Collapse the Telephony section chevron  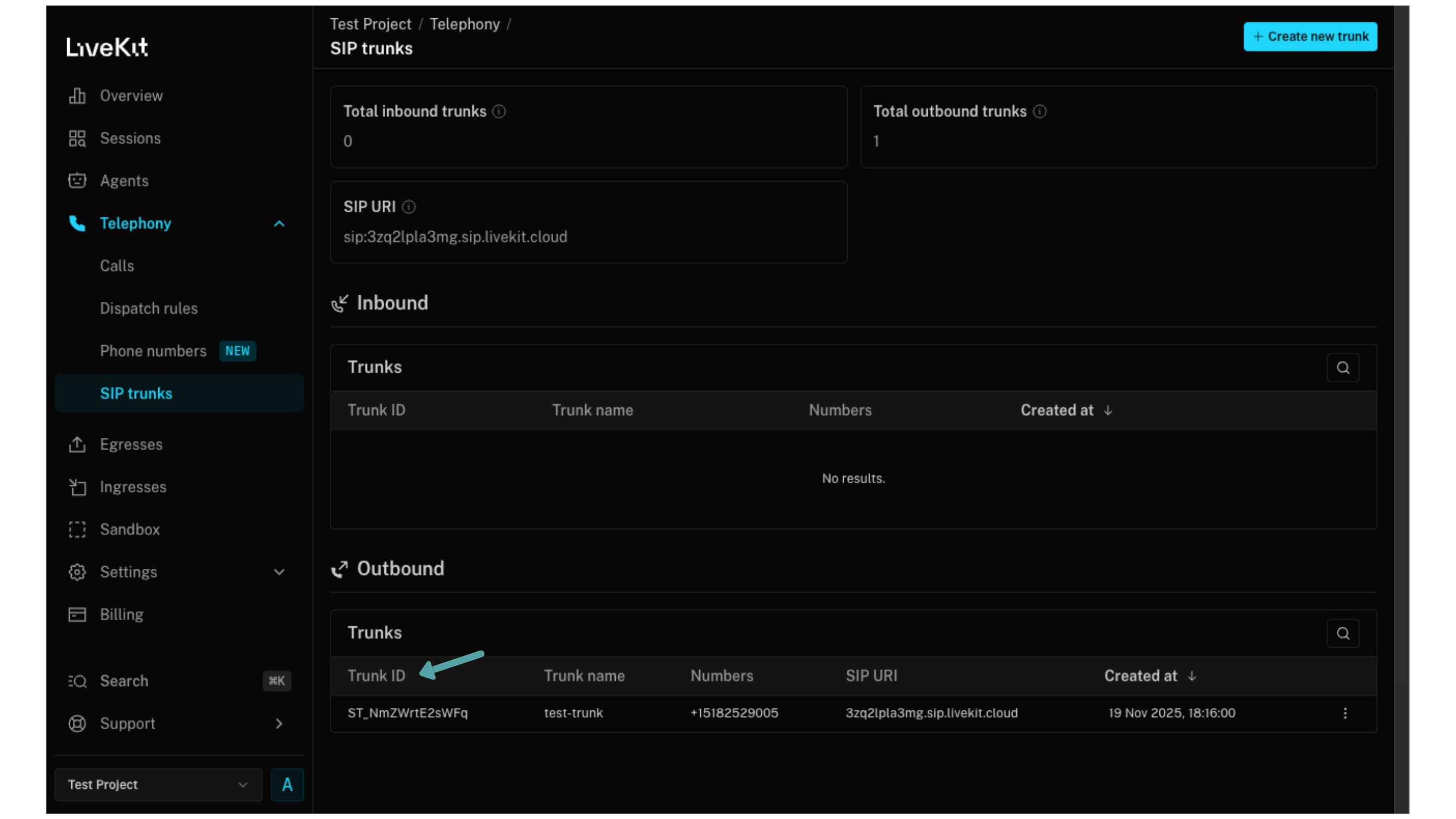[279, 224]
